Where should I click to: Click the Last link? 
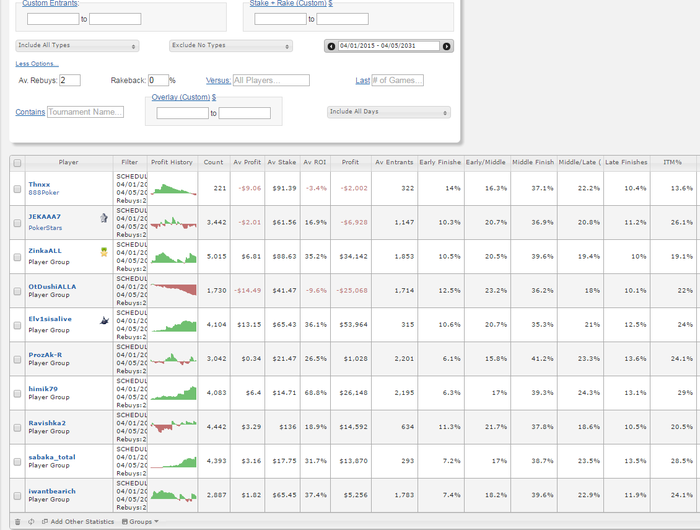click(362, 80)
